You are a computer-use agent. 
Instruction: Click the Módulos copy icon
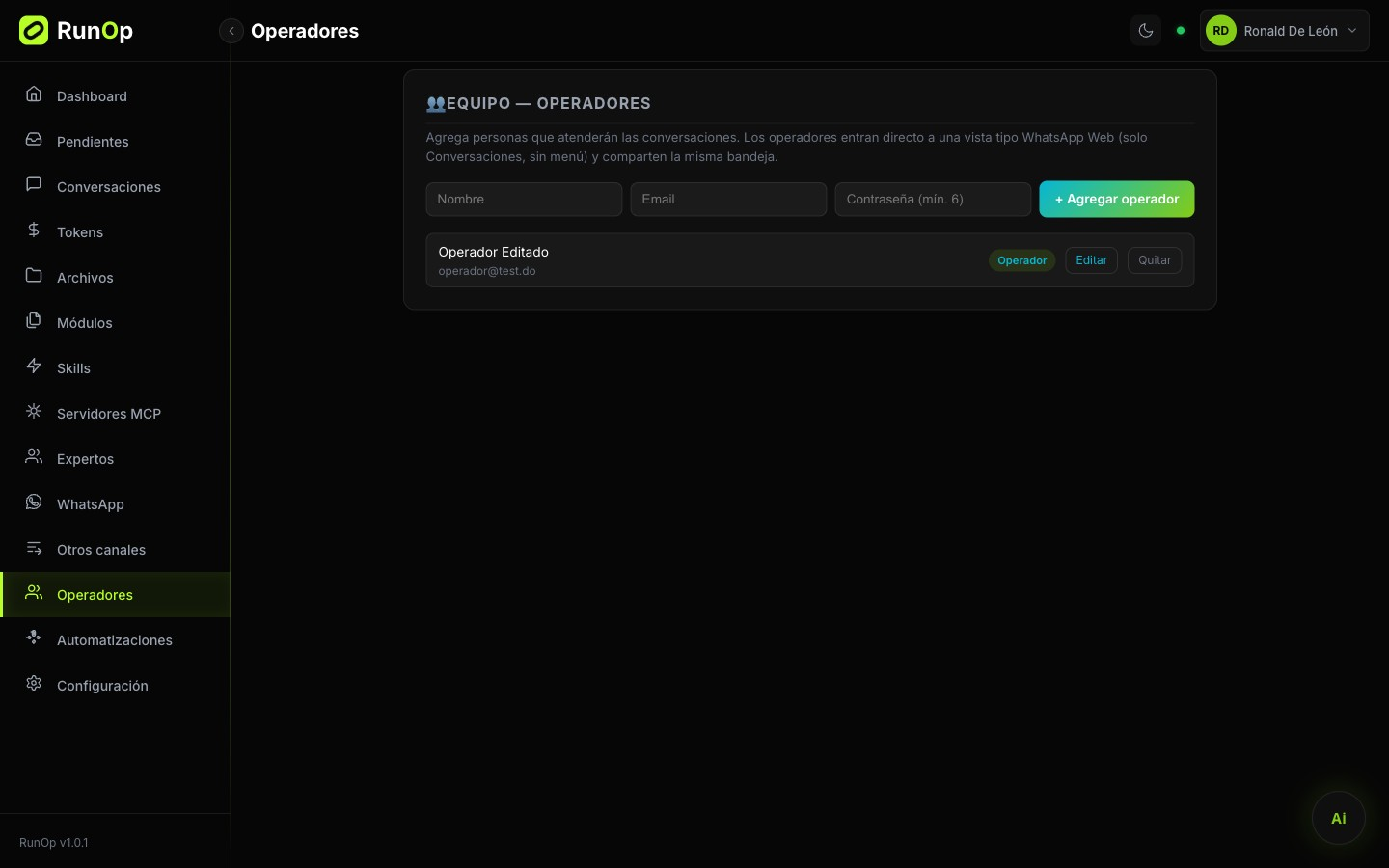[x=34, y=321]
